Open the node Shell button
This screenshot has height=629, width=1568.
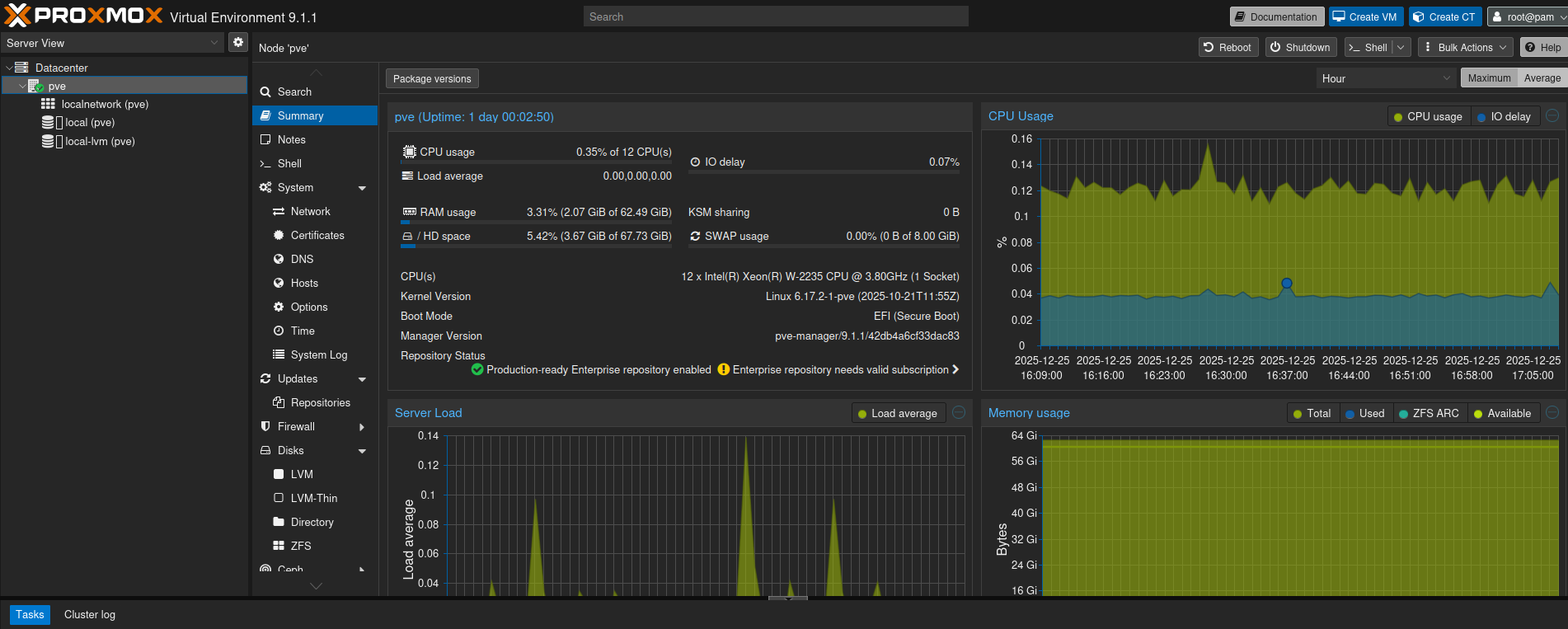1368,47
